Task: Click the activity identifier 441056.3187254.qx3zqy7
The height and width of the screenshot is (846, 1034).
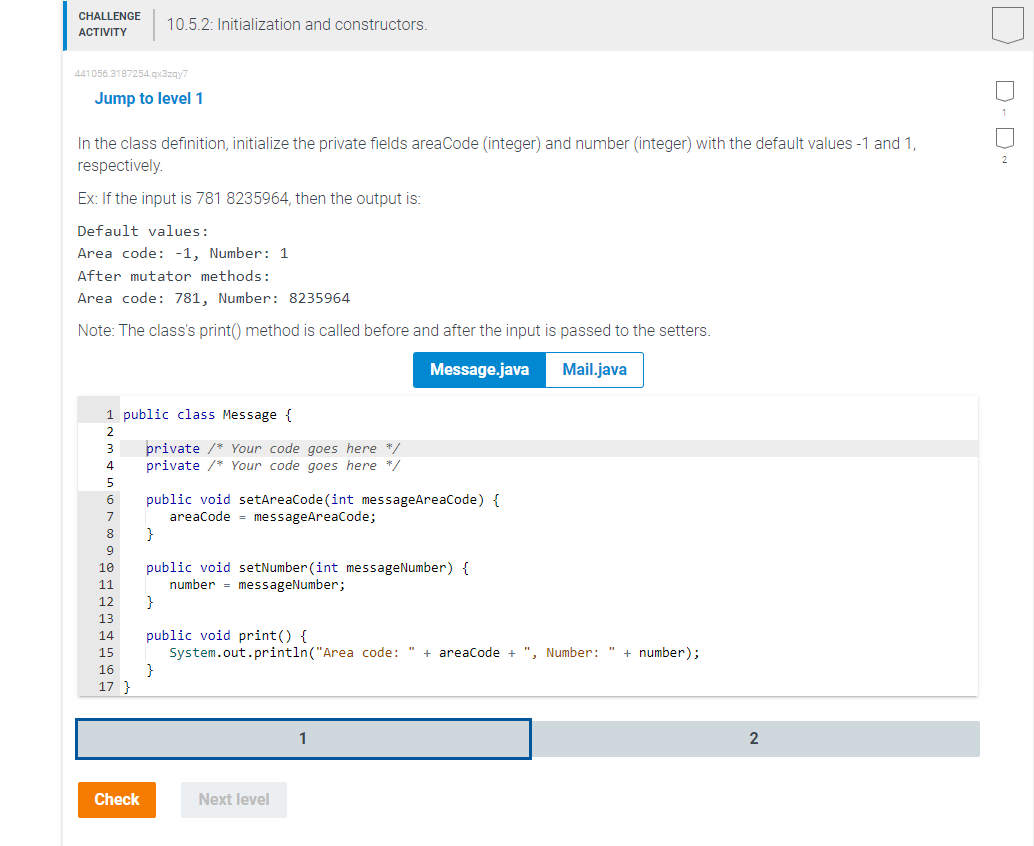Action: point(134,73)
